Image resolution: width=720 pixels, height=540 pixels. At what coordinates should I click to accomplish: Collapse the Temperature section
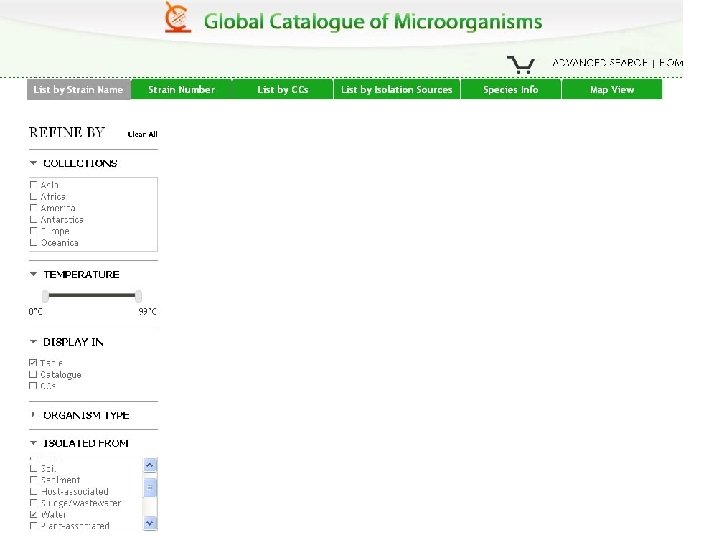point(33,274)
